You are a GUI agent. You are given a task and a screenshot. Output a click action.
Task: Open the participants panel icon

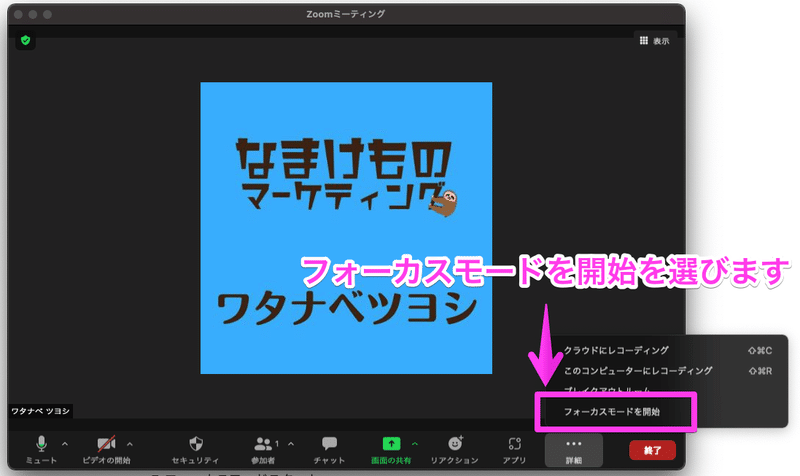(263, 443)
